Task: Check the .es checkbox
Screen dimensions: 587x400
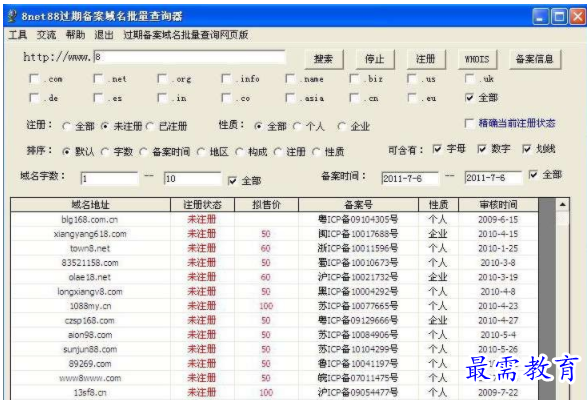Action: pos(98,98)
